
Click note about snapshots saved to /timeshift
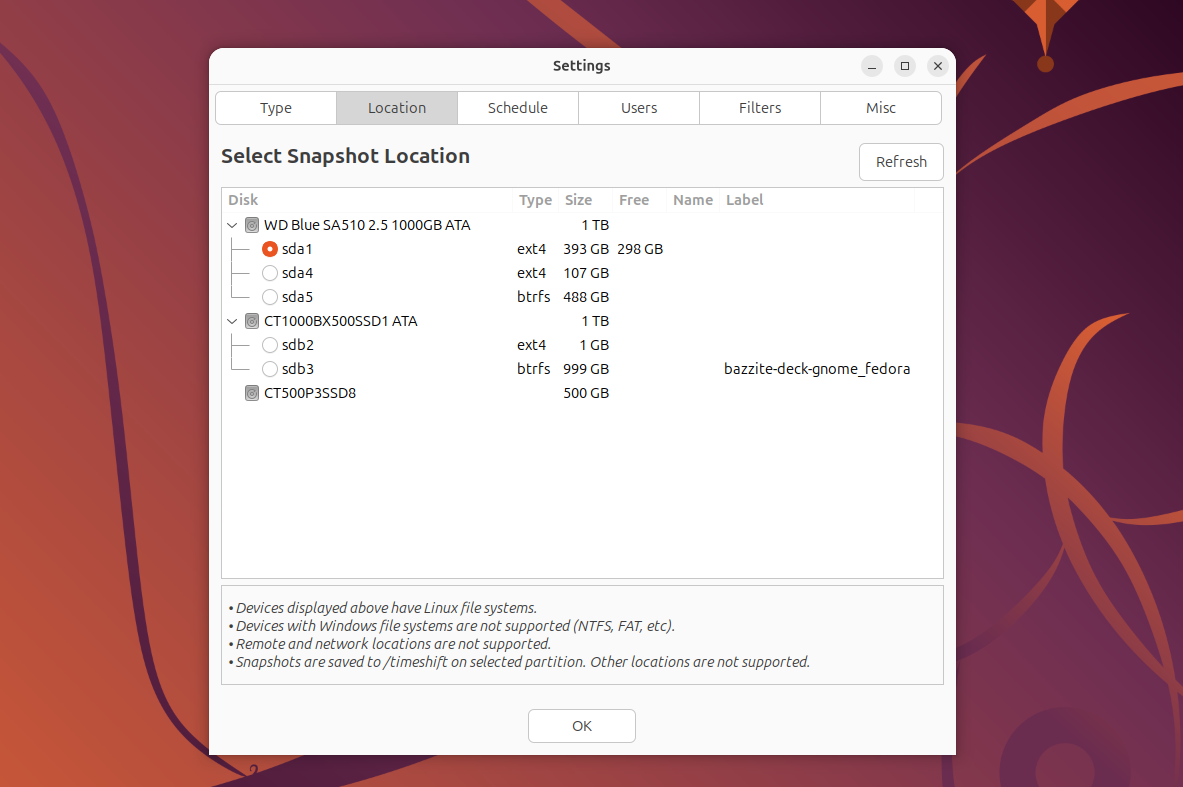[519, 662]
